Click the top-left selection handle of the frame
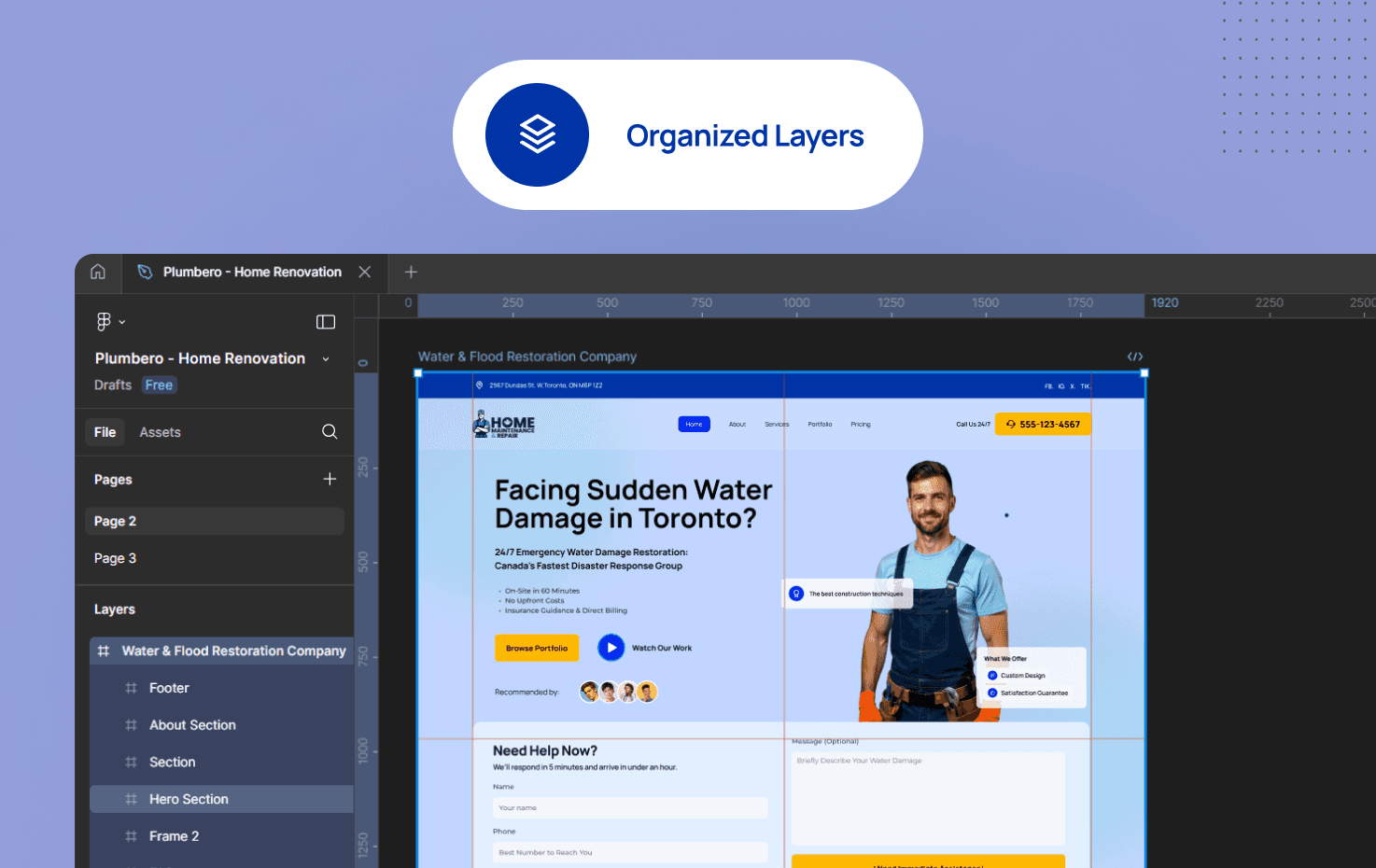This screenshot has height=868, width=1376. (418, 372)
